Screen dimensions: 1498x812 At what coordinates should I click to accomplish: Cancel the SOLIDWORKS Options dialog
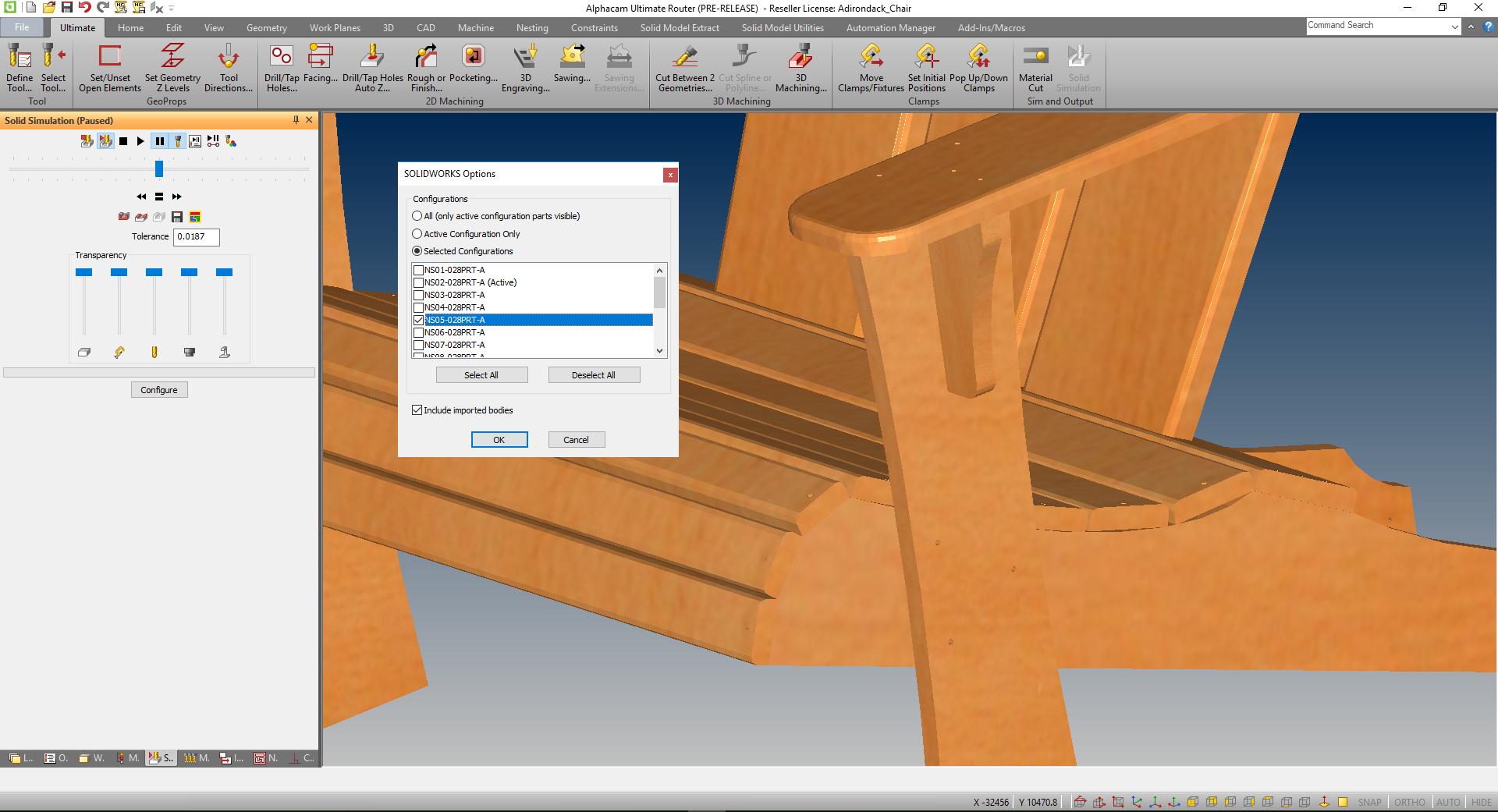tap(577, 440)
